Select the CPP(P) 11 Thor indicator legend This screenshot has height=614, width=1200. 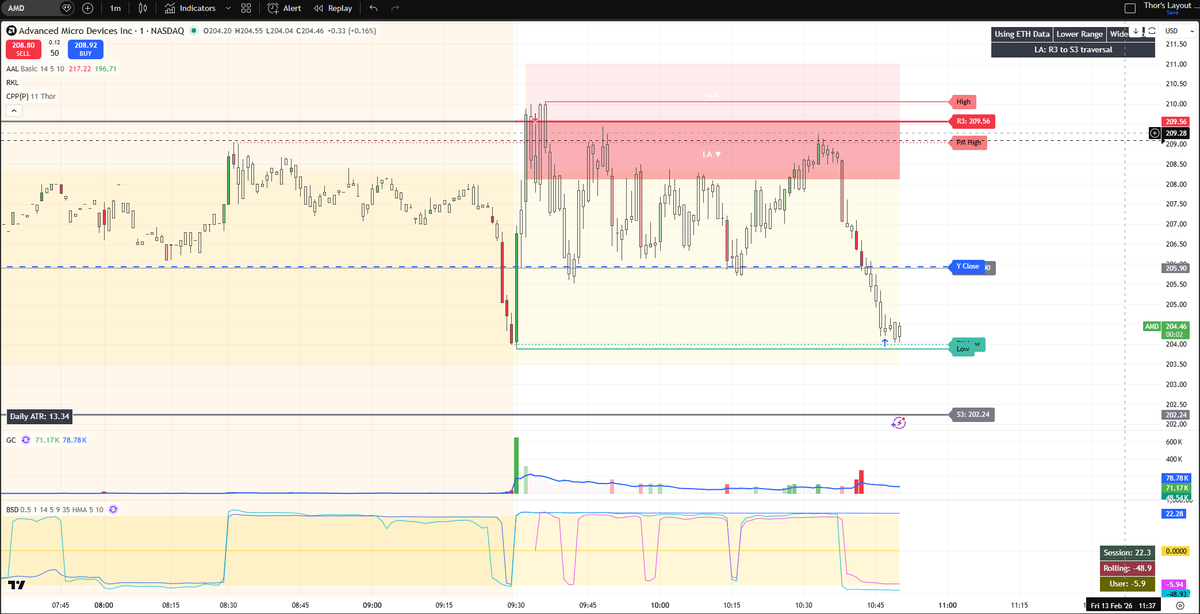click(x=31, y=96)
